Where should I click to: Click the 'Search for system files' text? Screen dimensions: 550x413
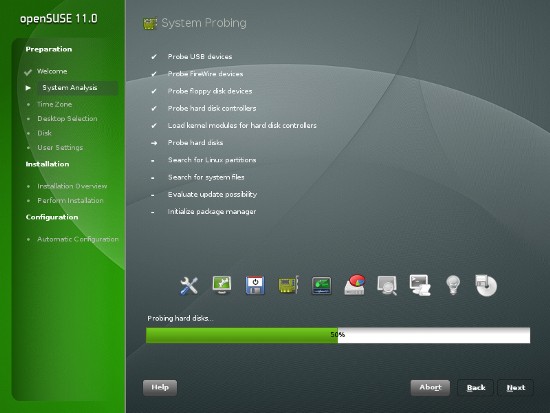[206, 177]
